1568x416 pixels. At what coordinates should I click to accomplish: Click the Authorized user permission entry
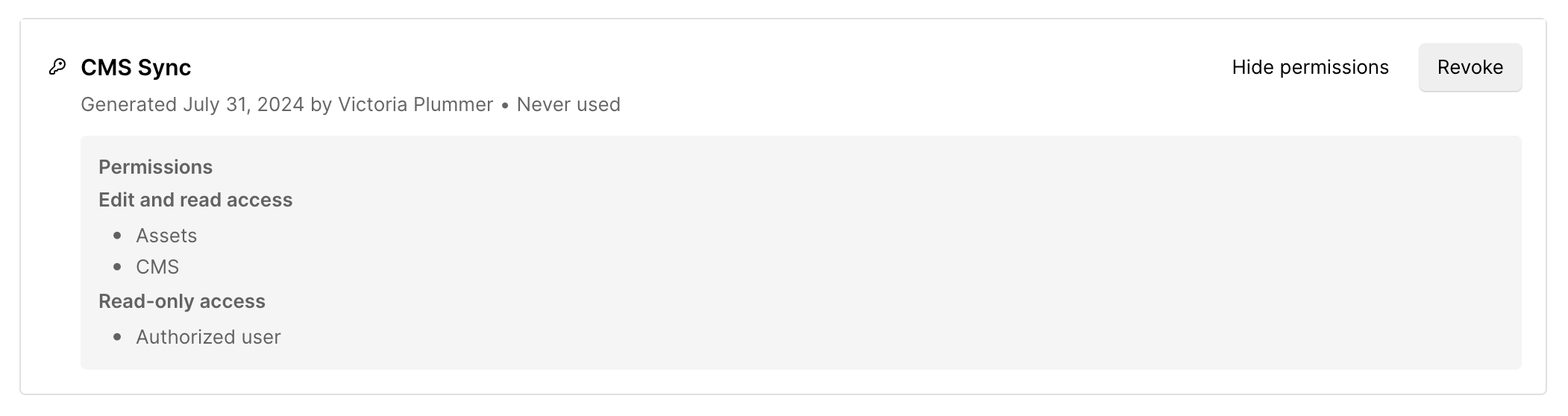208,337
